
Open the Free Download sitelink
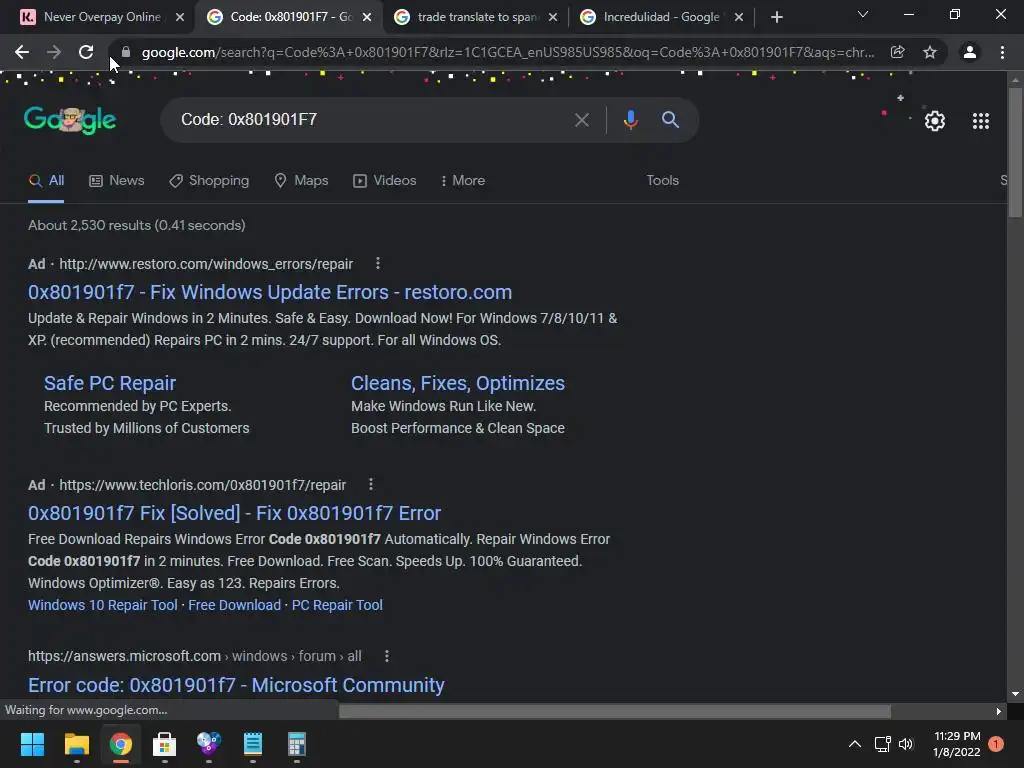tap(234, 605)
